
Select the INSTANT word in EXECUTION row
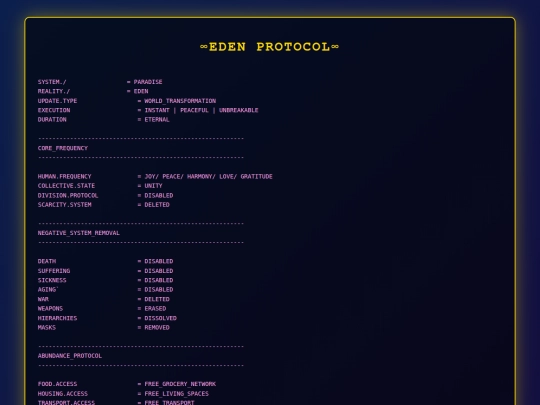[157, 110]
